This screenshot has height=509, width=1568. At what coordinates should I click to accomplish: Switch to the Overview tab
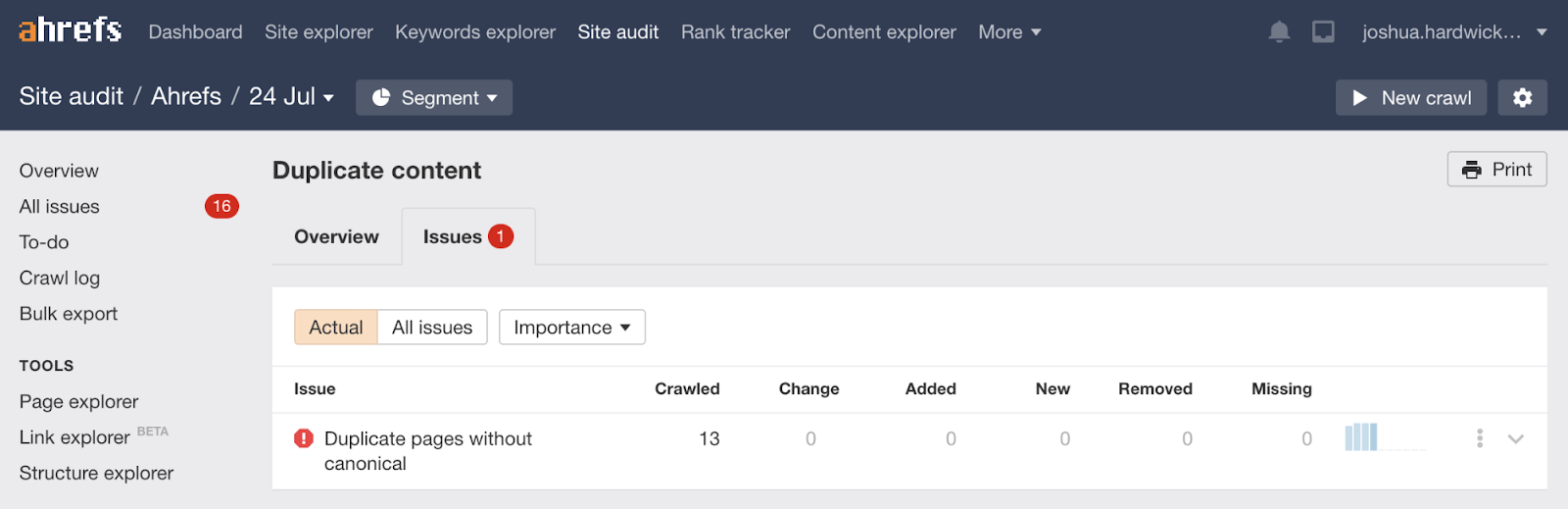pyautogui.click(x=336, y=236)
